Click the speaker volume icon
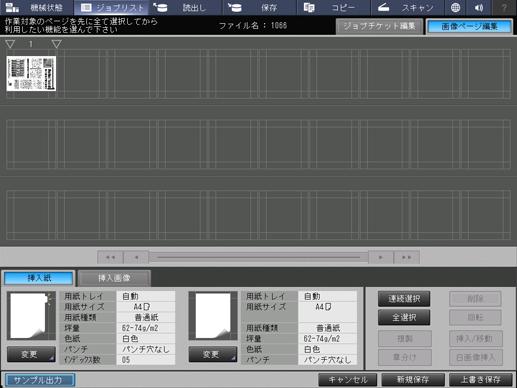The image size is (517, 388). [x=479, y=7]
